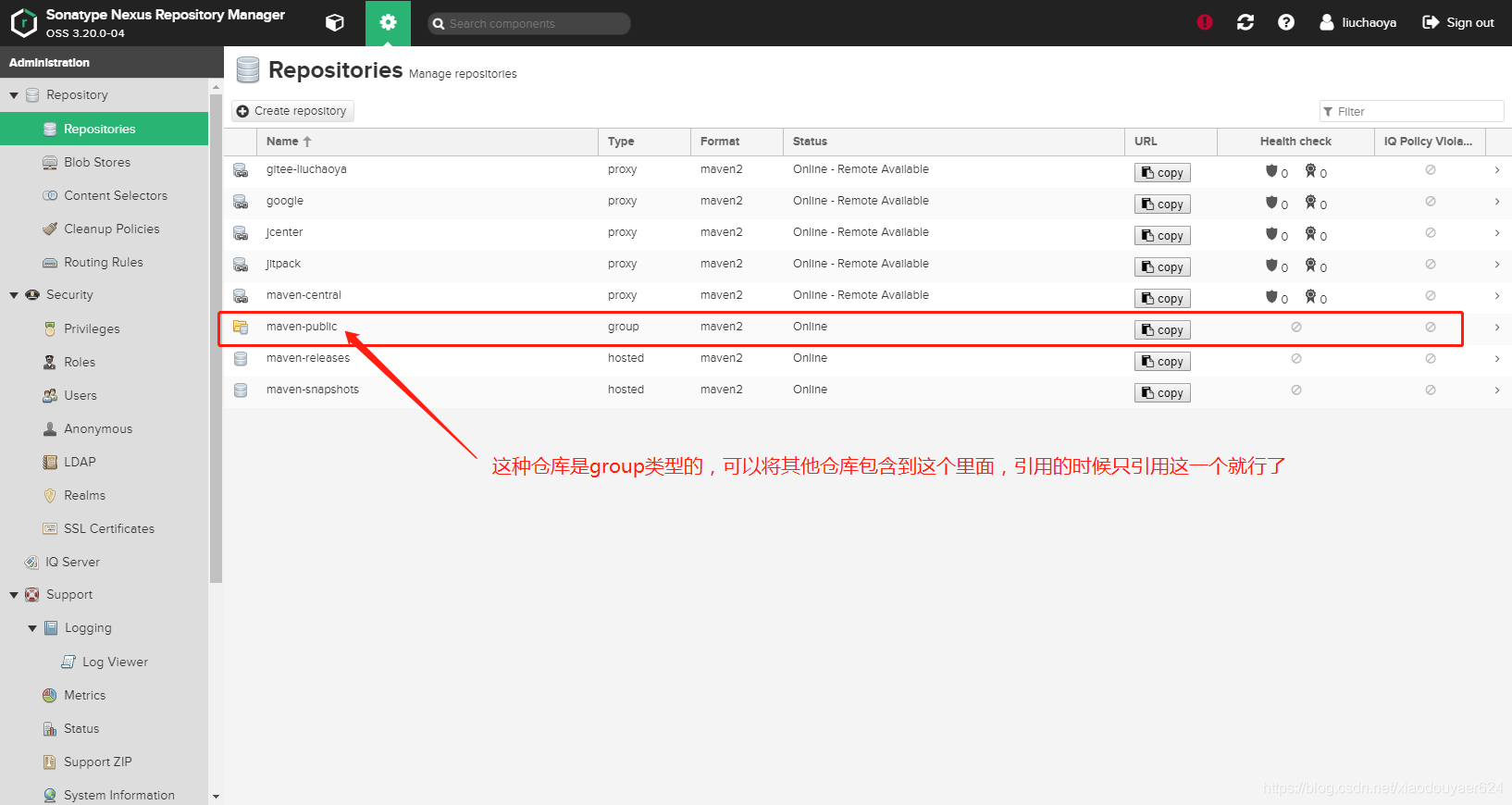Copy URL of maven-public repository
This screenshot has height=805, width=1512.
1162,330
